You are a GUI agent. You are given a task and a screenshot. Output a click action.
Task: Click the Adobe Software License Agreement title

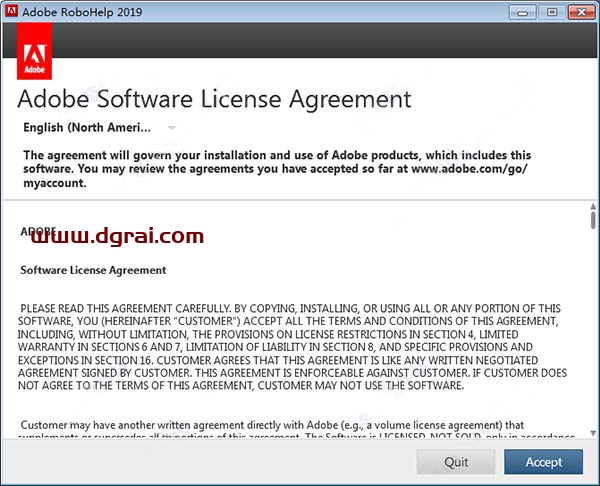coord(214,100)
